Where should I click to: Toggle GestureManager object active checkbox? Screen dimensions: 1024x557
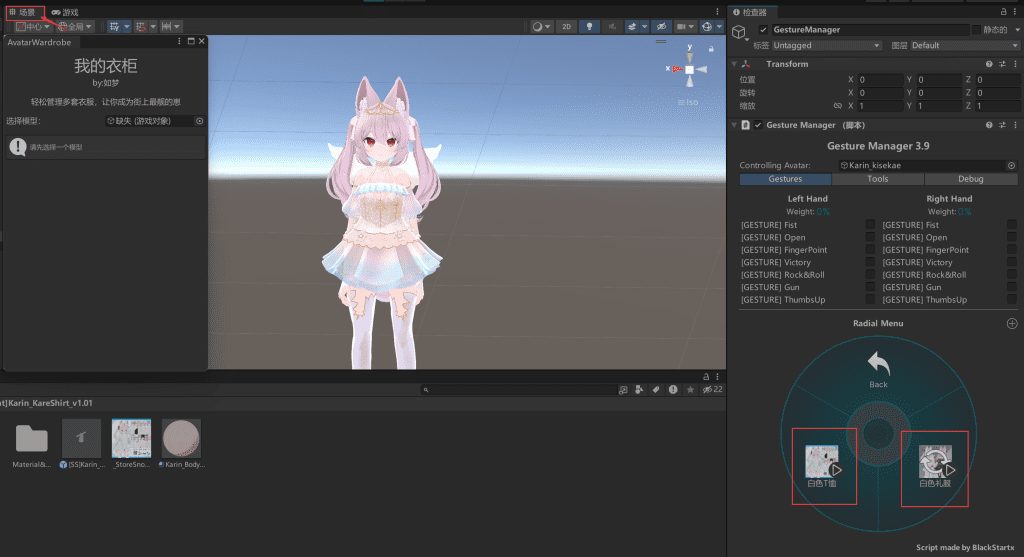coord(763,30)
